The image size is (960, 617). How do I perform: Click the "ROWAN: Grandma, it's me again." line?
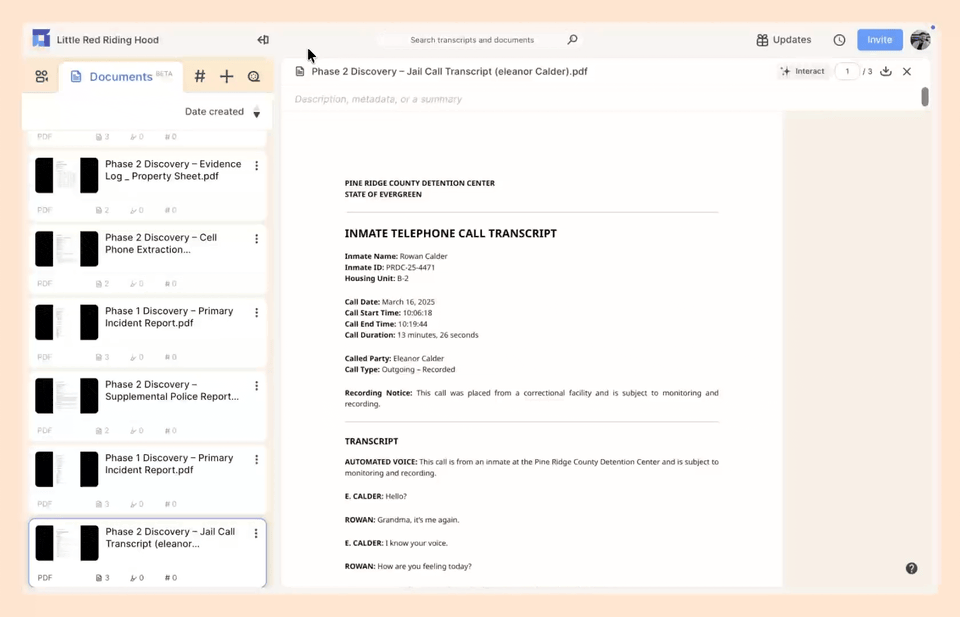402,520
